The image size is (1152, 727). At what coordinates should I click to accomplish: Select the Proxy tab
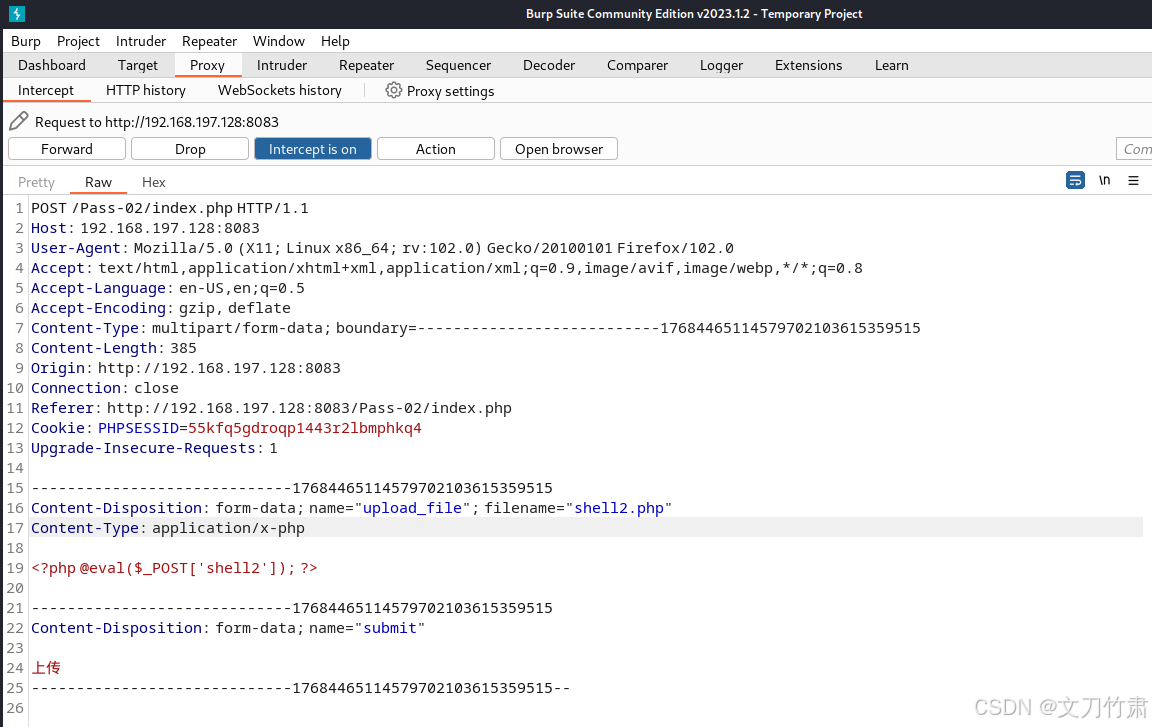pos(207,65)
